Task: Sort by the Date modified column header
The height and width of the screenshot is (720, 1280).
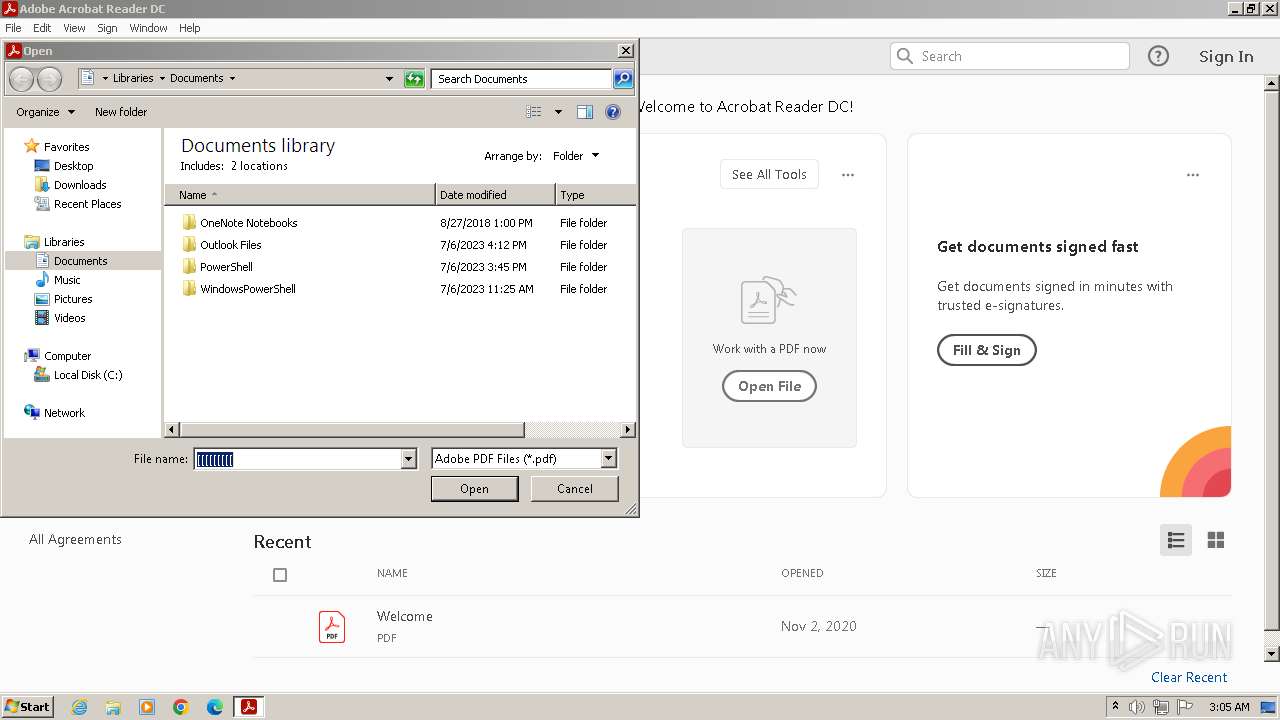Action: tap(495, 195)
